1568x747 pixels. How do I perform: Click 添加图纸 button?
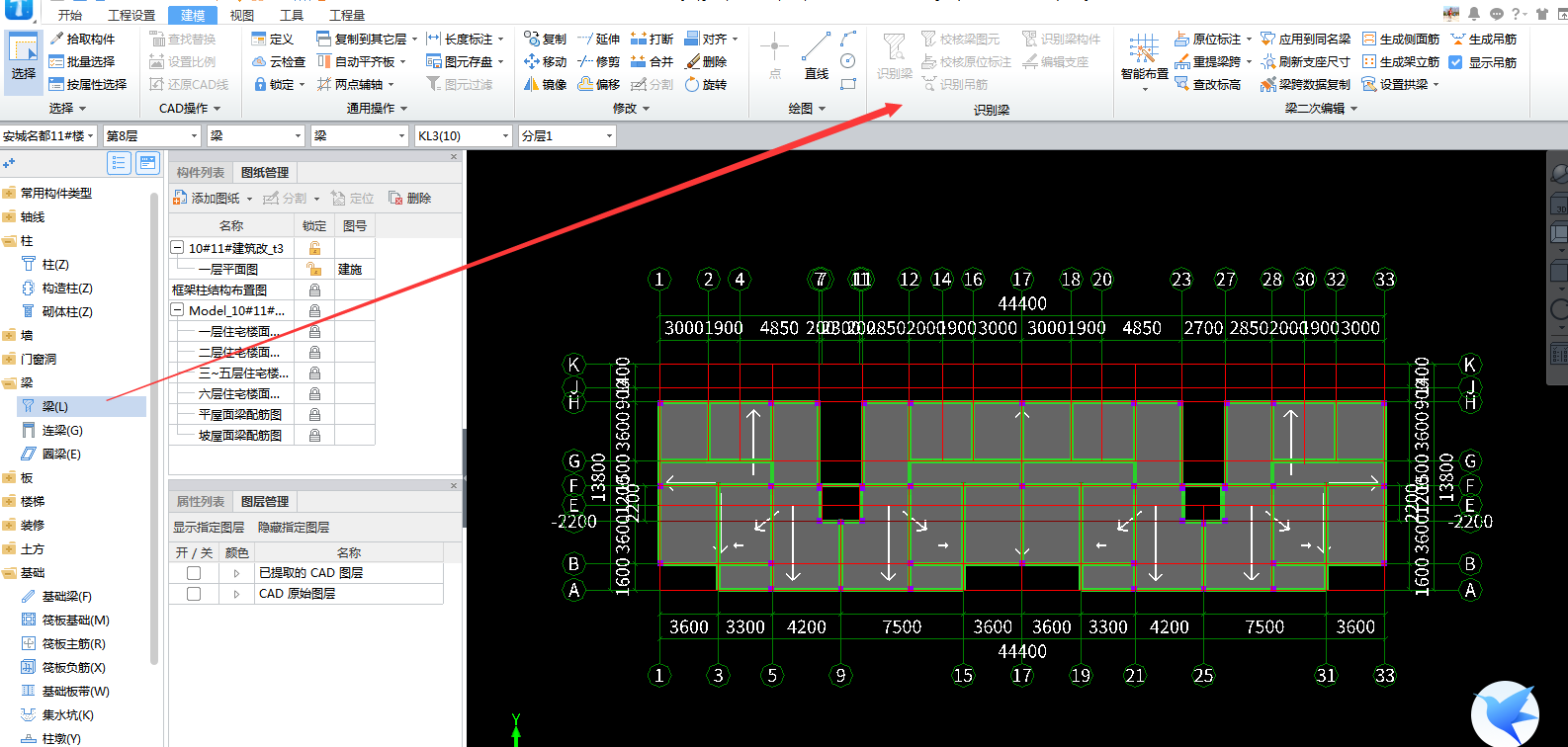pyautogui.click(x=213, y=198)
